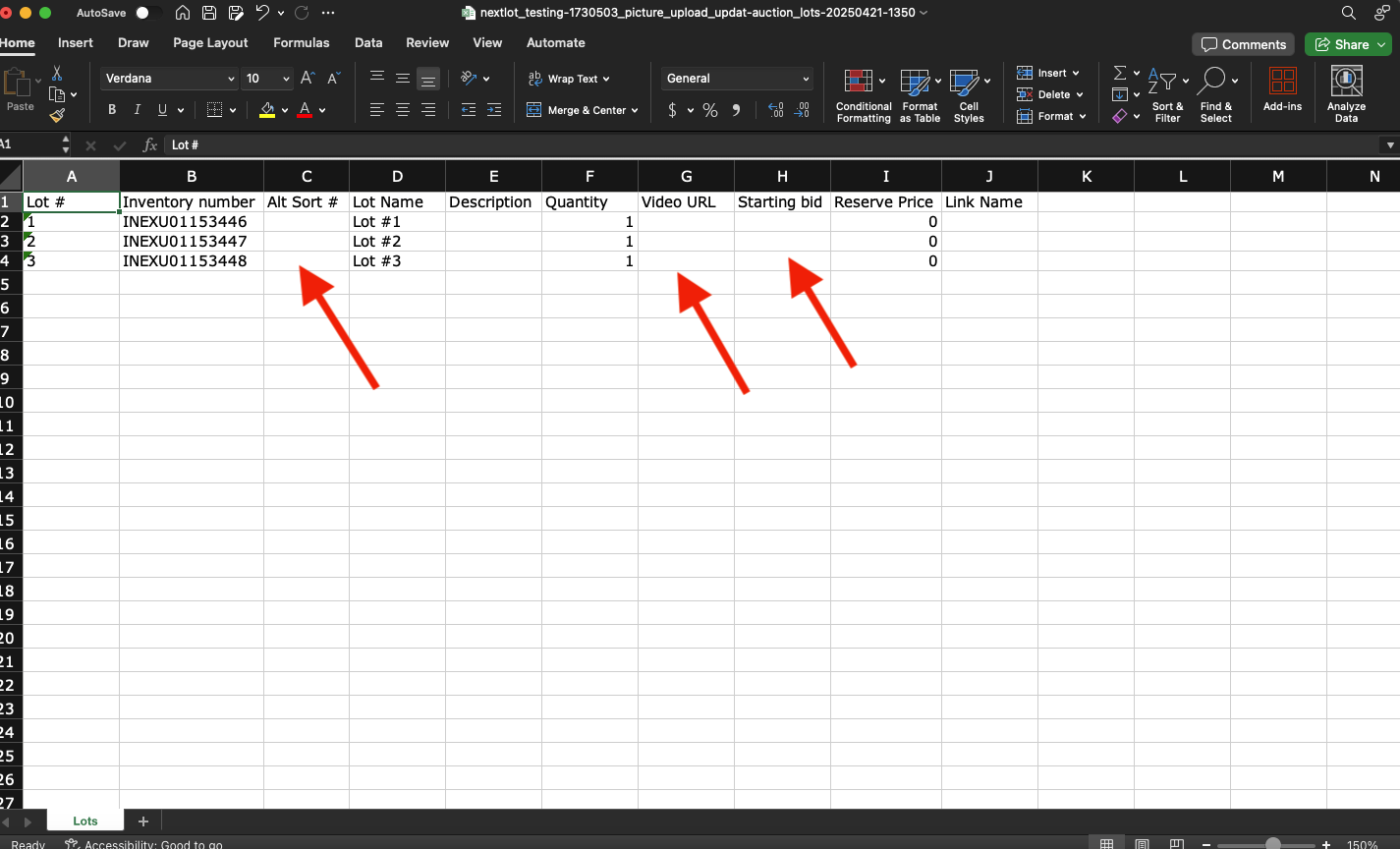Apply Conditional Formatting icon
The width and height of the screenshot is (1400, 849).
click(x=860, y=82)
